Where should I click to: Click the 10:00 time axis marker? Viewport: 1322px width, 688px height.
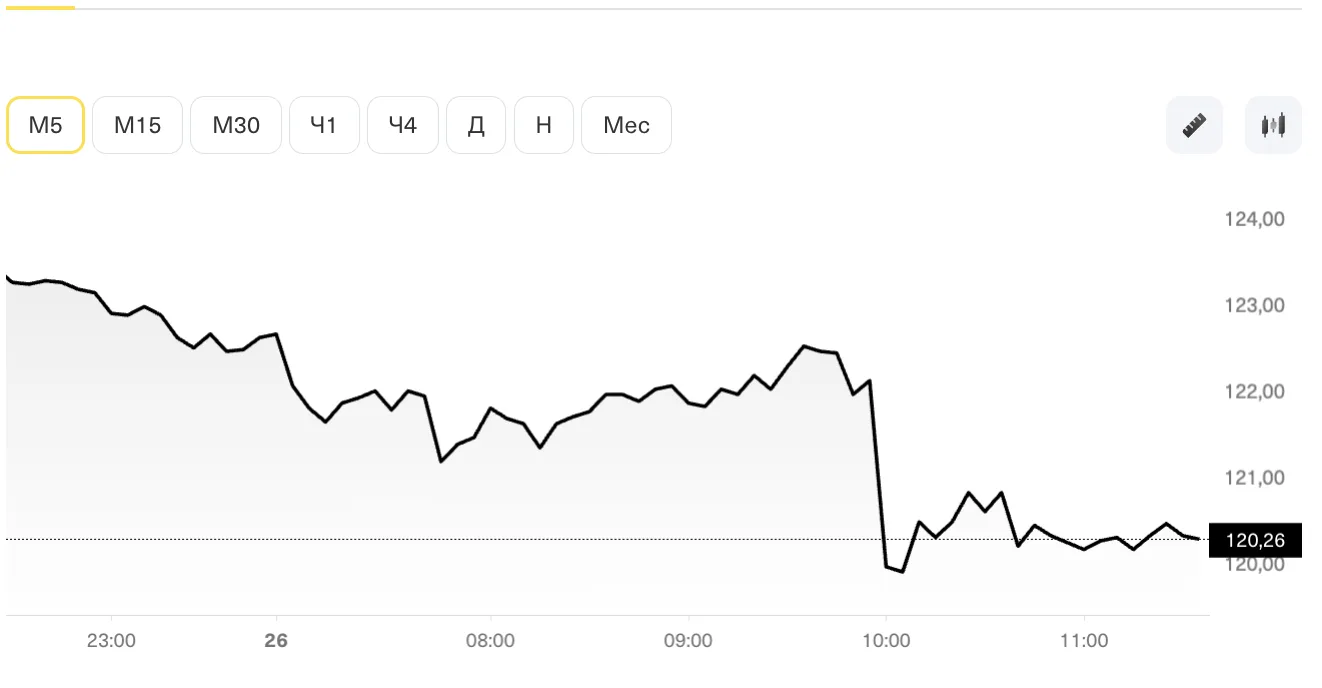(886, 641)
